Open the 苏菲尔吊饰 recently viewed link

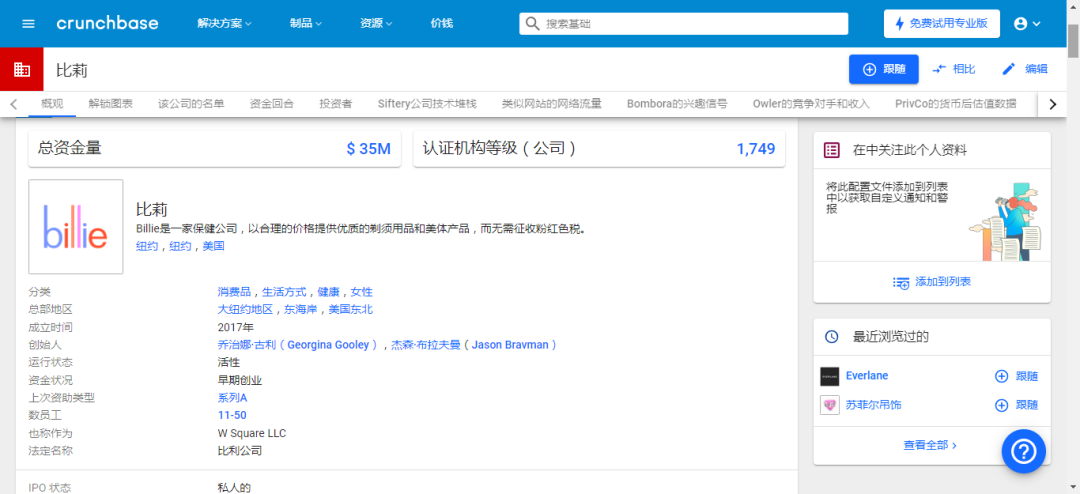(873, 405)
